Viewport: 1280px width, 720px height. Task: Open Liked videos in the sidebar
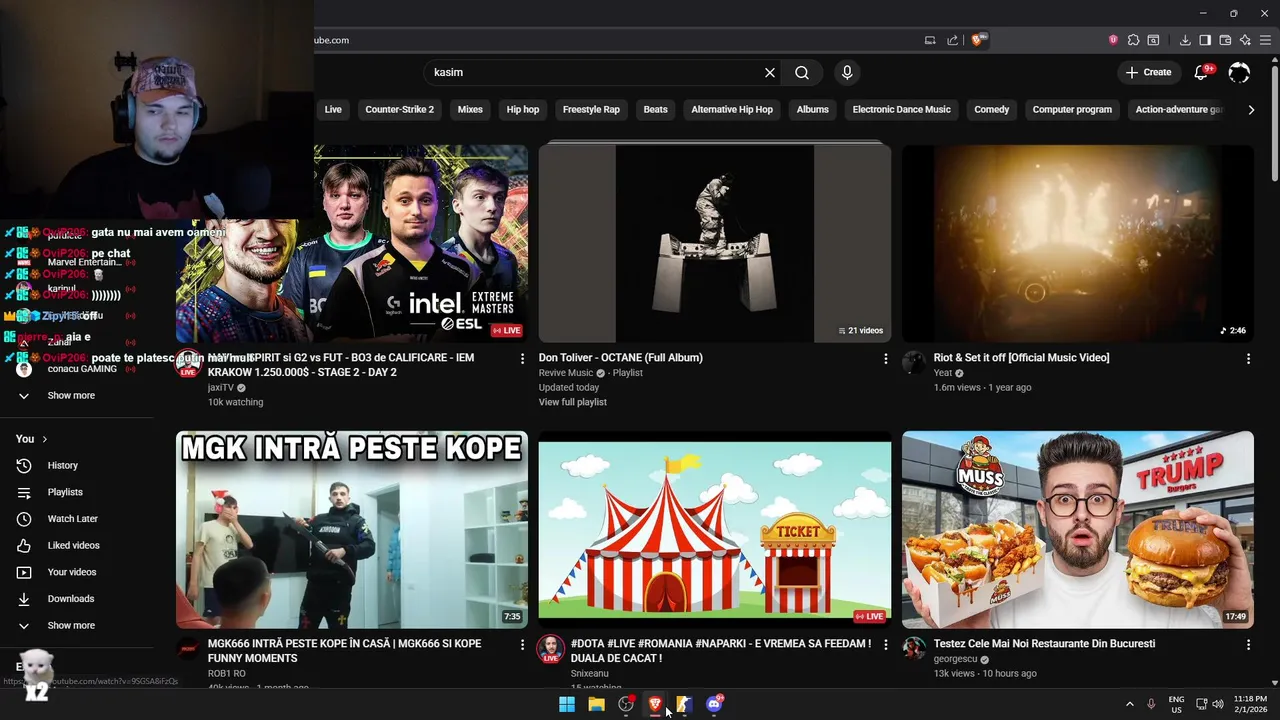click(73, 546)
